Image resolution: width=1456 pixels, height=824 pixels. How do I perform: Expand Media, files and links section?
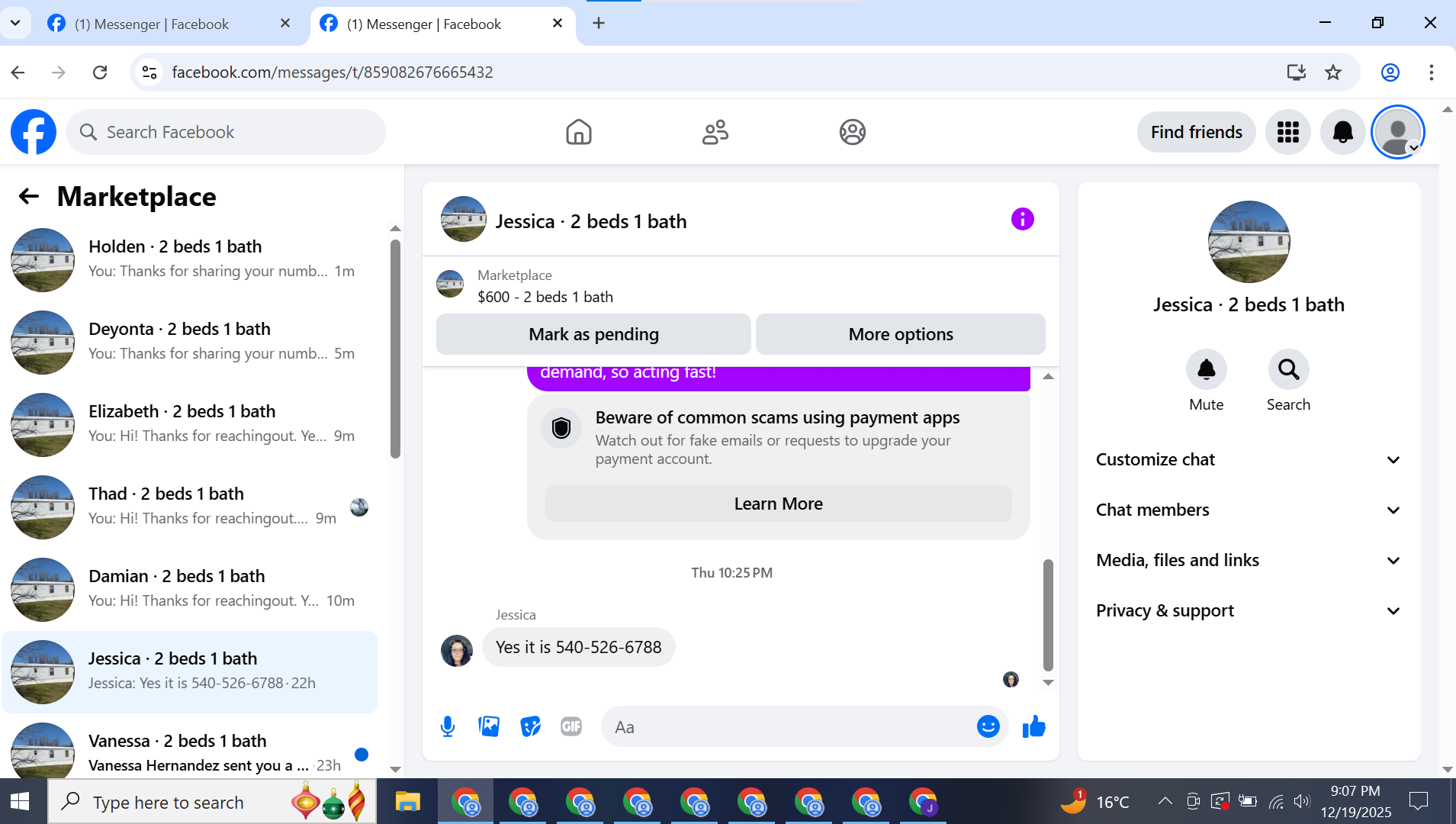[1249, 560]
